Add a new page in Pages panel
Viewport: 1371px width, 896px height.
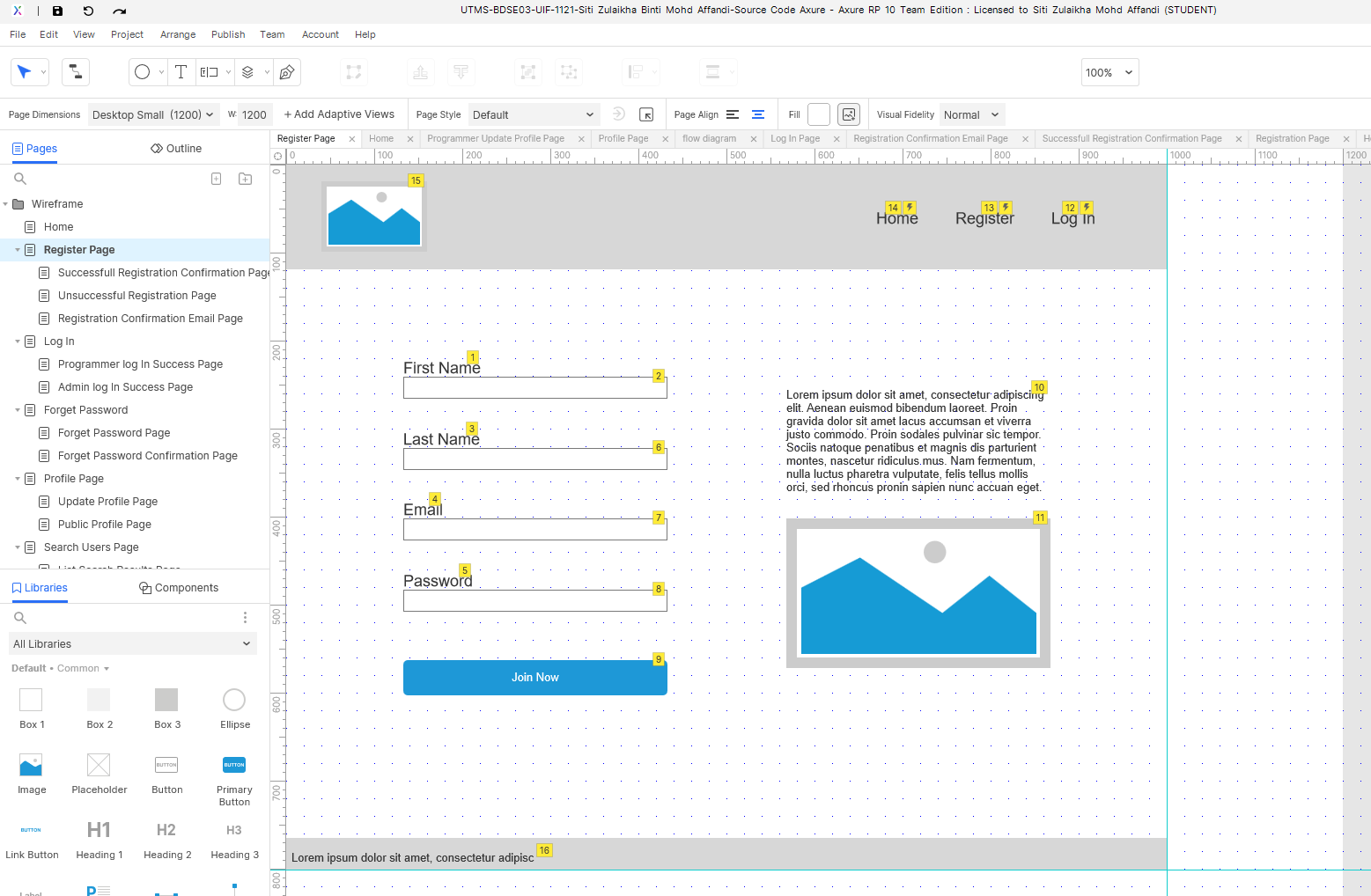pos(217,179)
